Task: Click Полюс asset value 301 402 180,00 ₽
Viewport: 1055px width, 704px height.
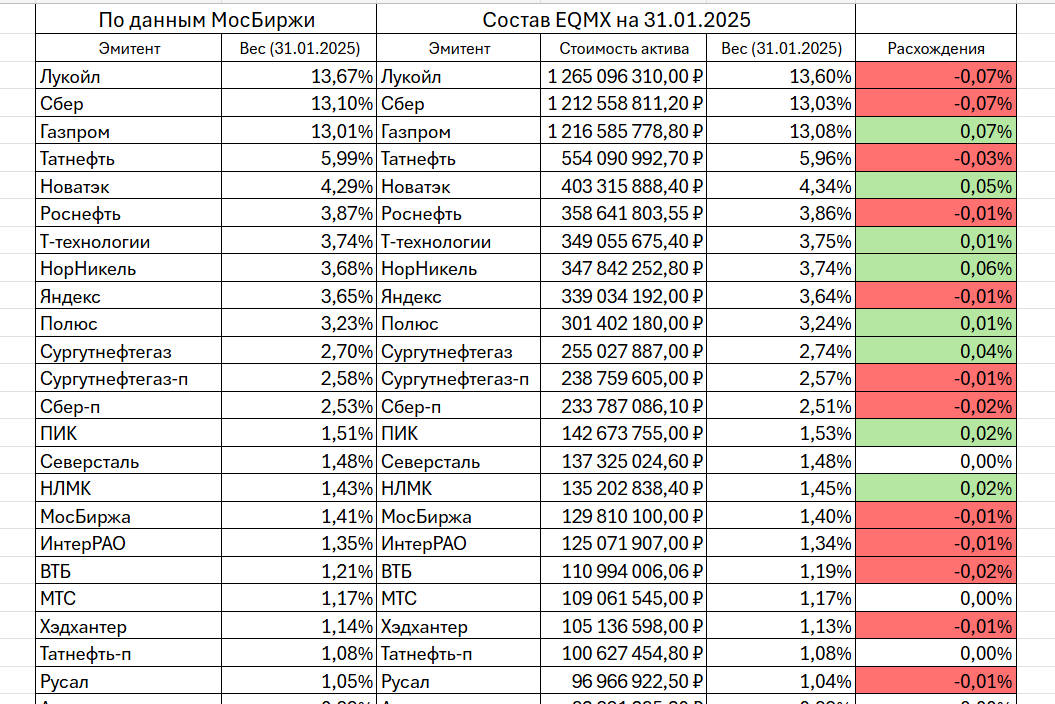Action: tap(624, 324)
